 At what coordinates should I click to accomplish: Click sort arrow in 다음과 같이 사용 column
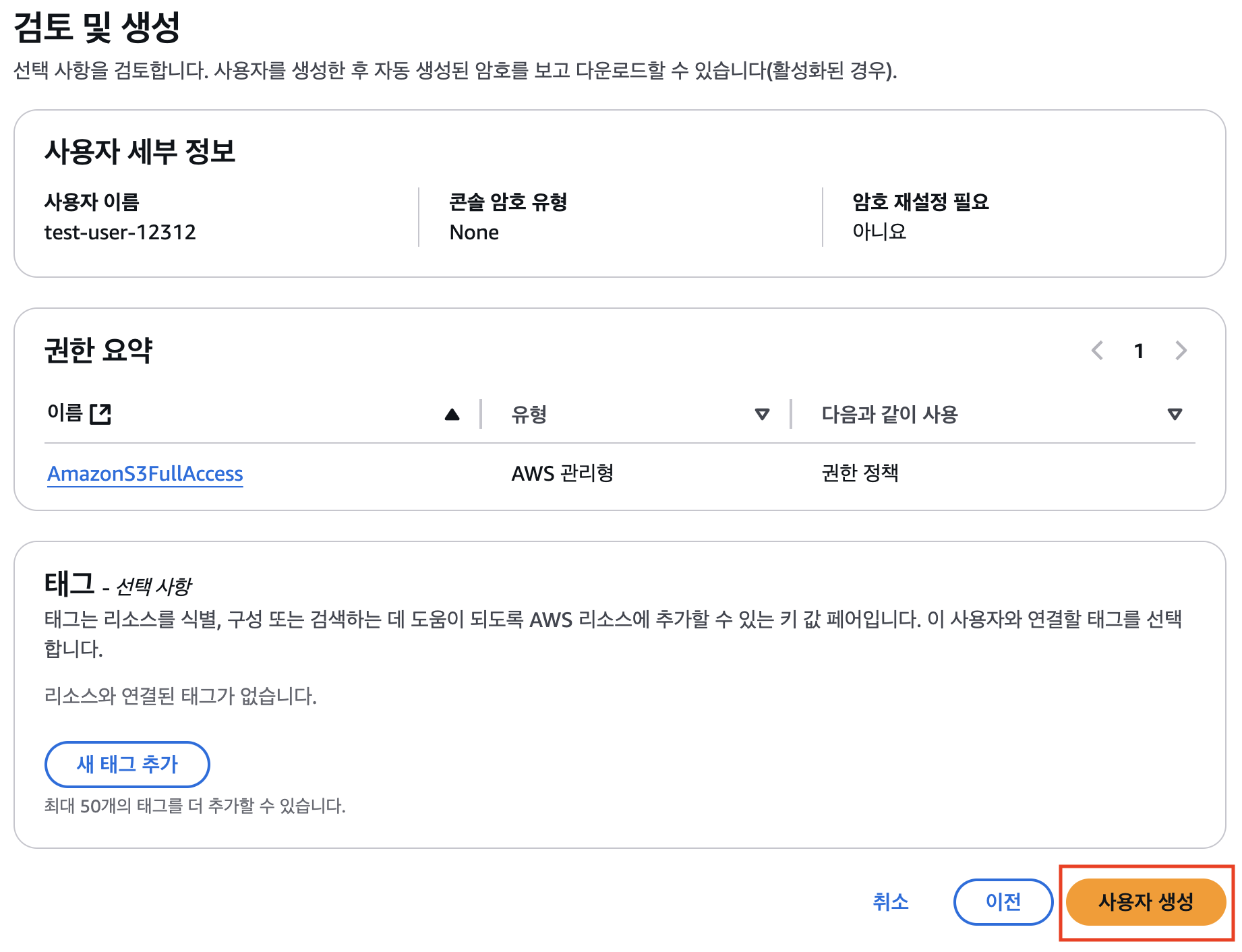(1175, 415)
